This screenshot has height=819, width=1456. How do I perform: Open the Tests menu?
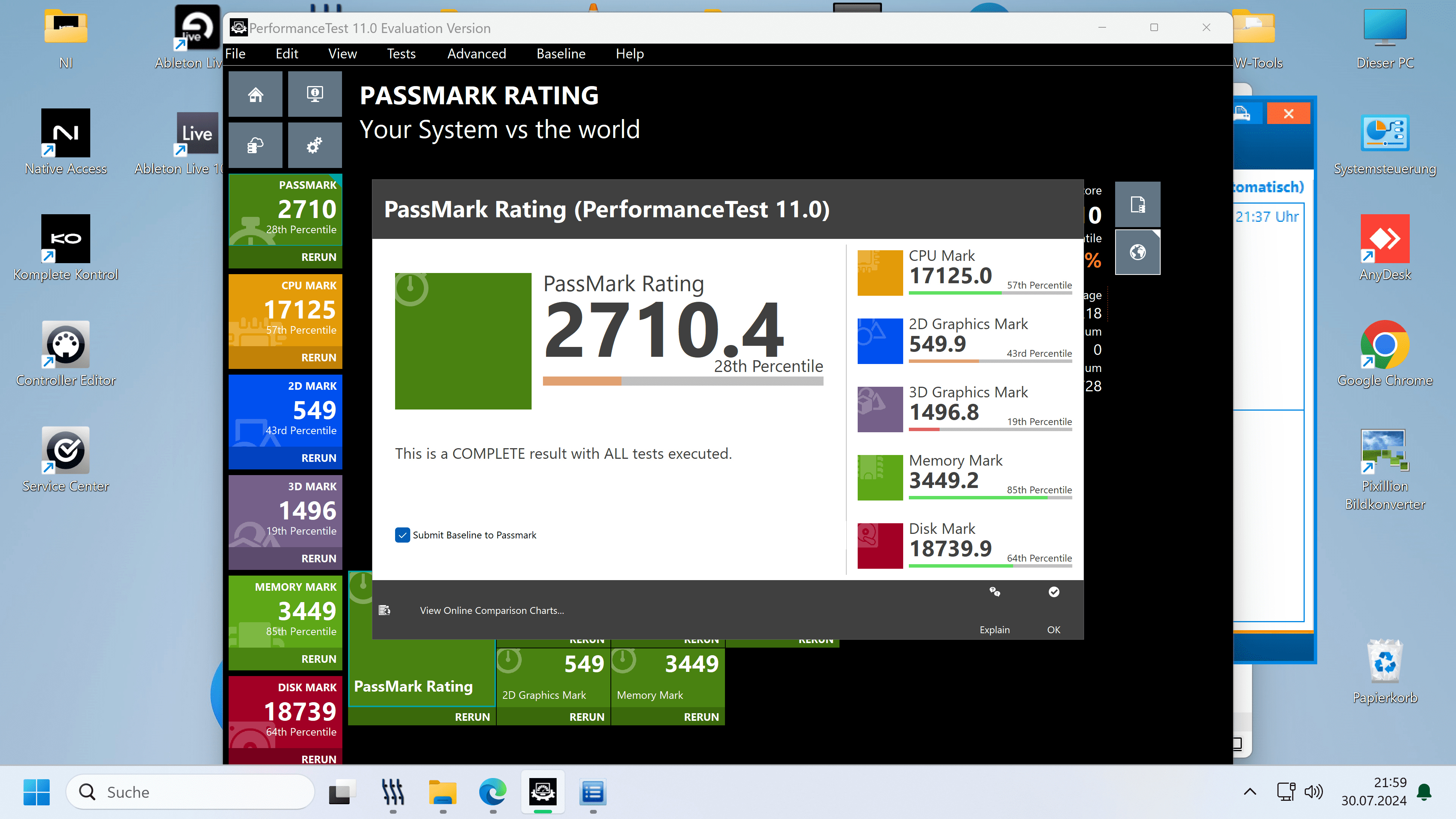(401, 54)
